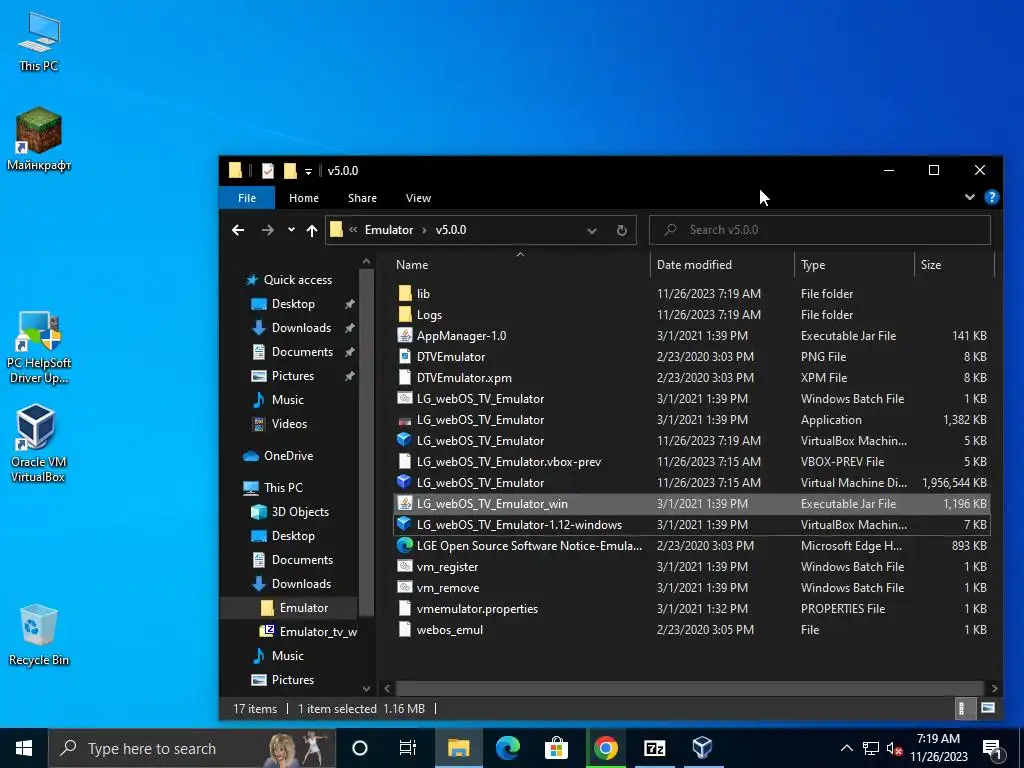Select the AppManager-1.0 jar file
The height and width of the screenshot is (768, 1024).
692,336
